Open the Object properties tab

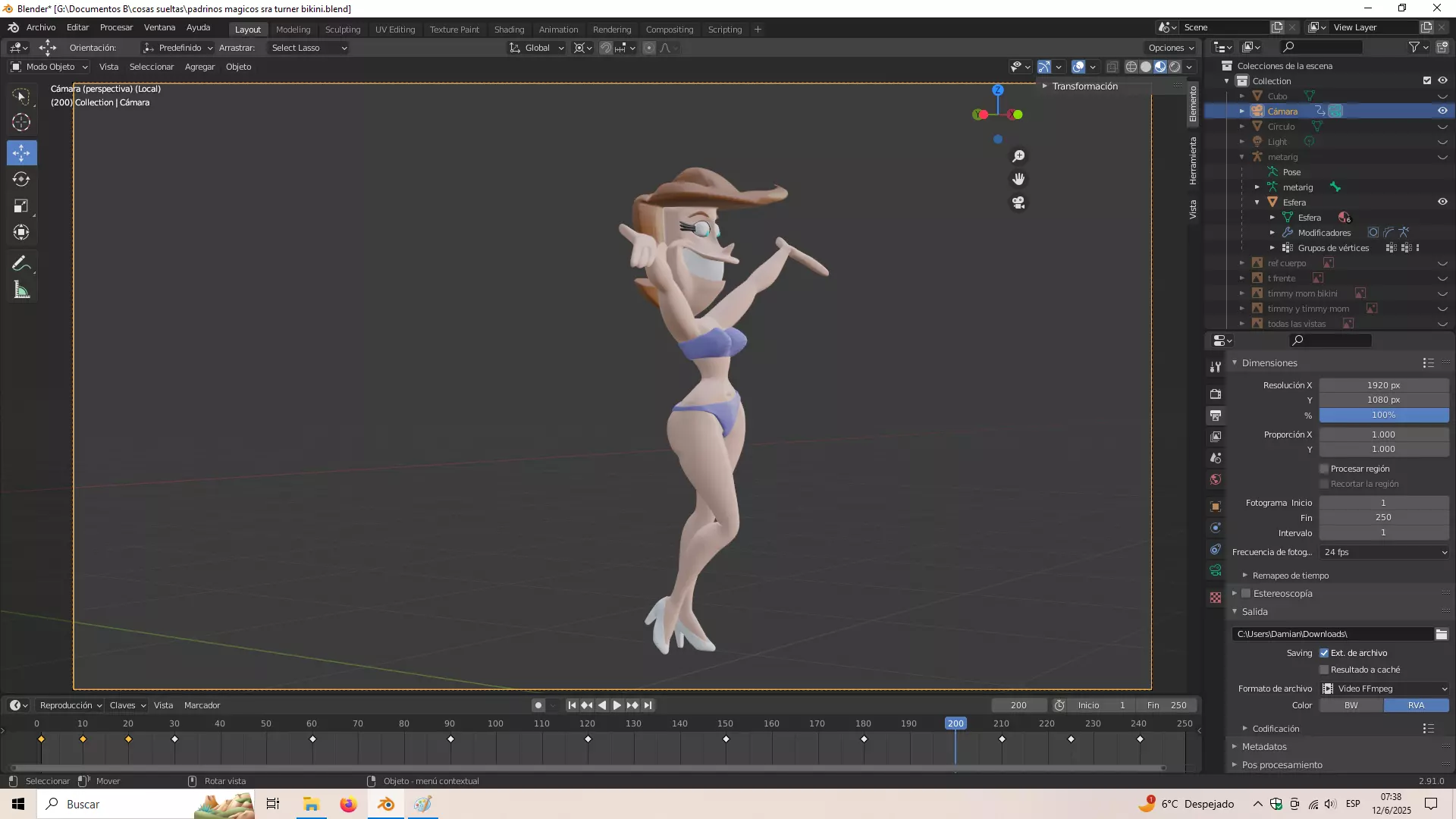(1216, 507)
